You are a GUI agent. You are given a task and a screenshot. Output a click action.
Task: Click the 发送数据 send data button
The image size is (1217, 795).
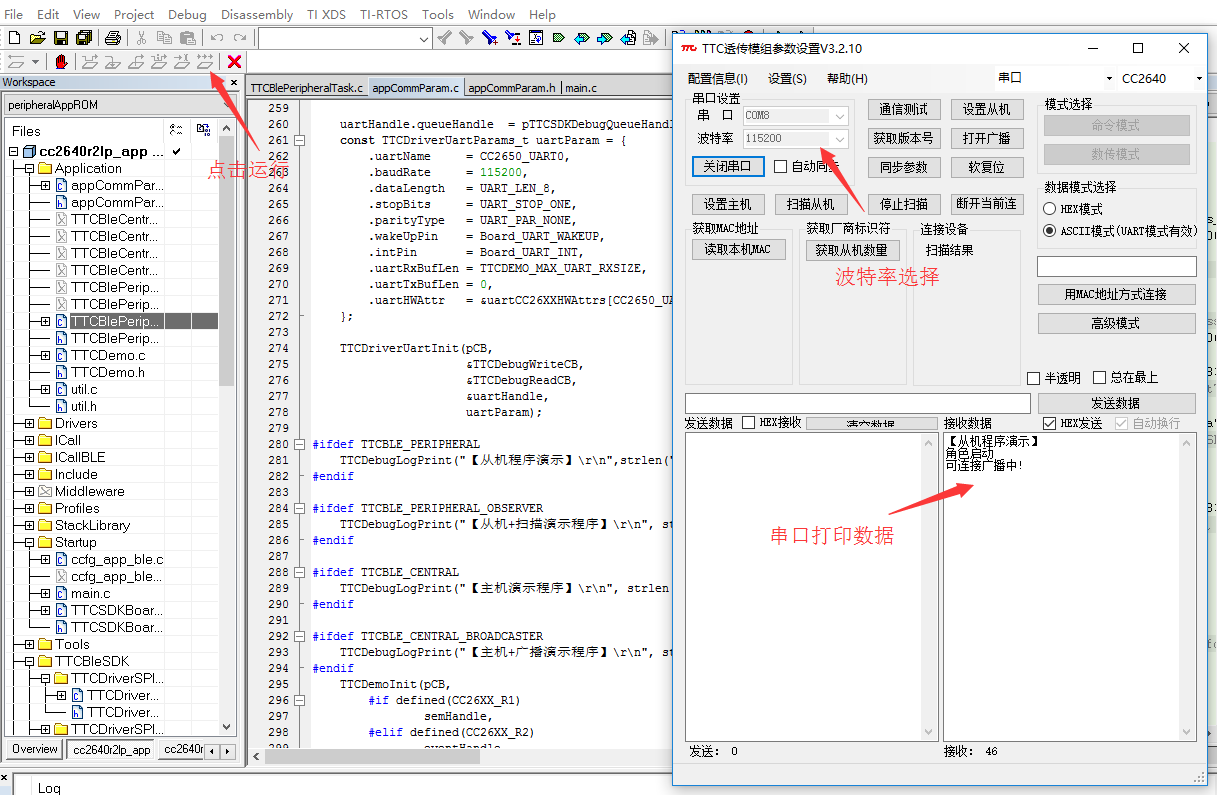click(x=1115, y=403)
